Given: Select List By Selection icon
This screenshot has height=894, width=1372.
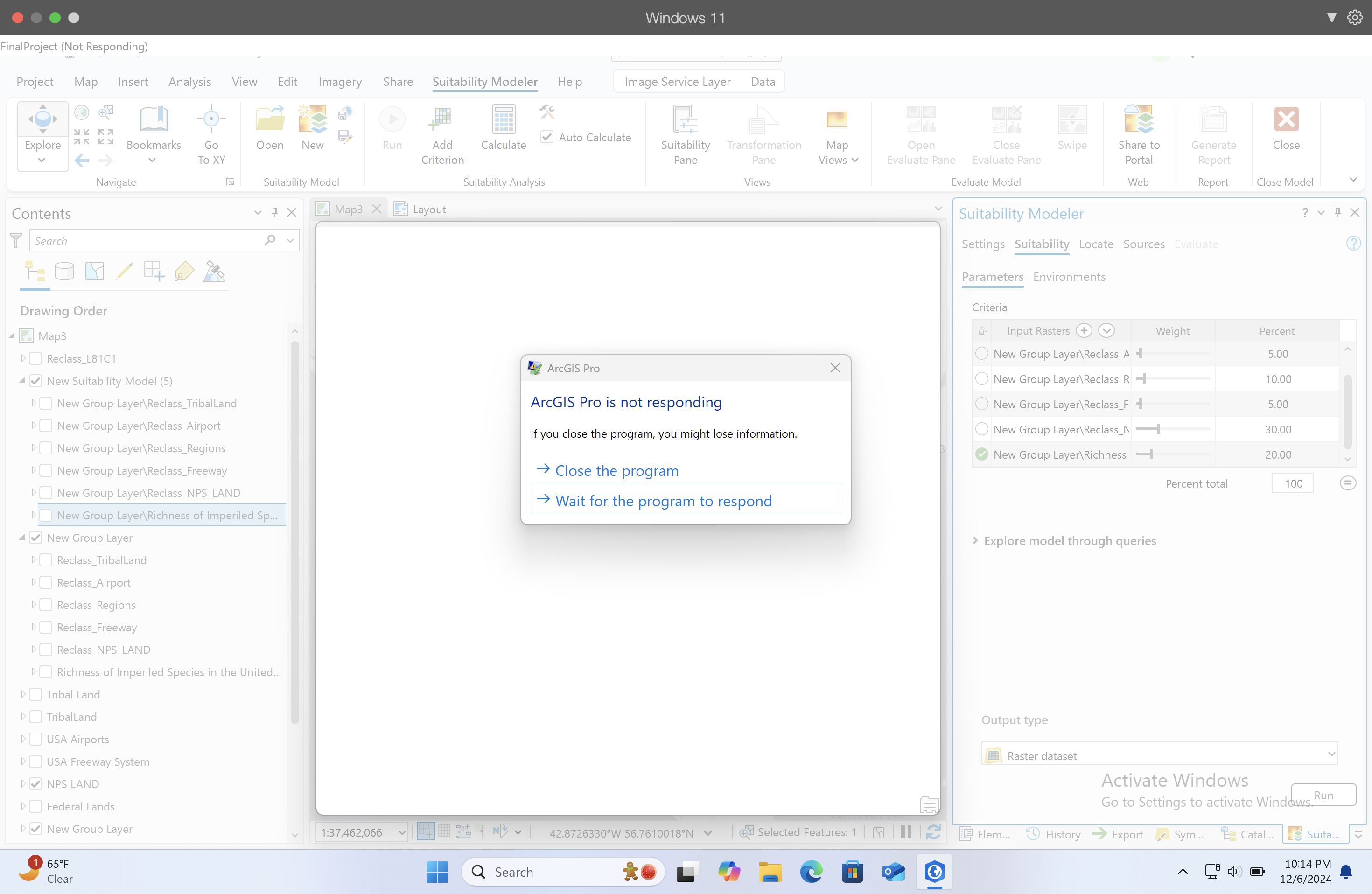Looking at the screenshot, I should pyautogui.click(x=95, y=271).
